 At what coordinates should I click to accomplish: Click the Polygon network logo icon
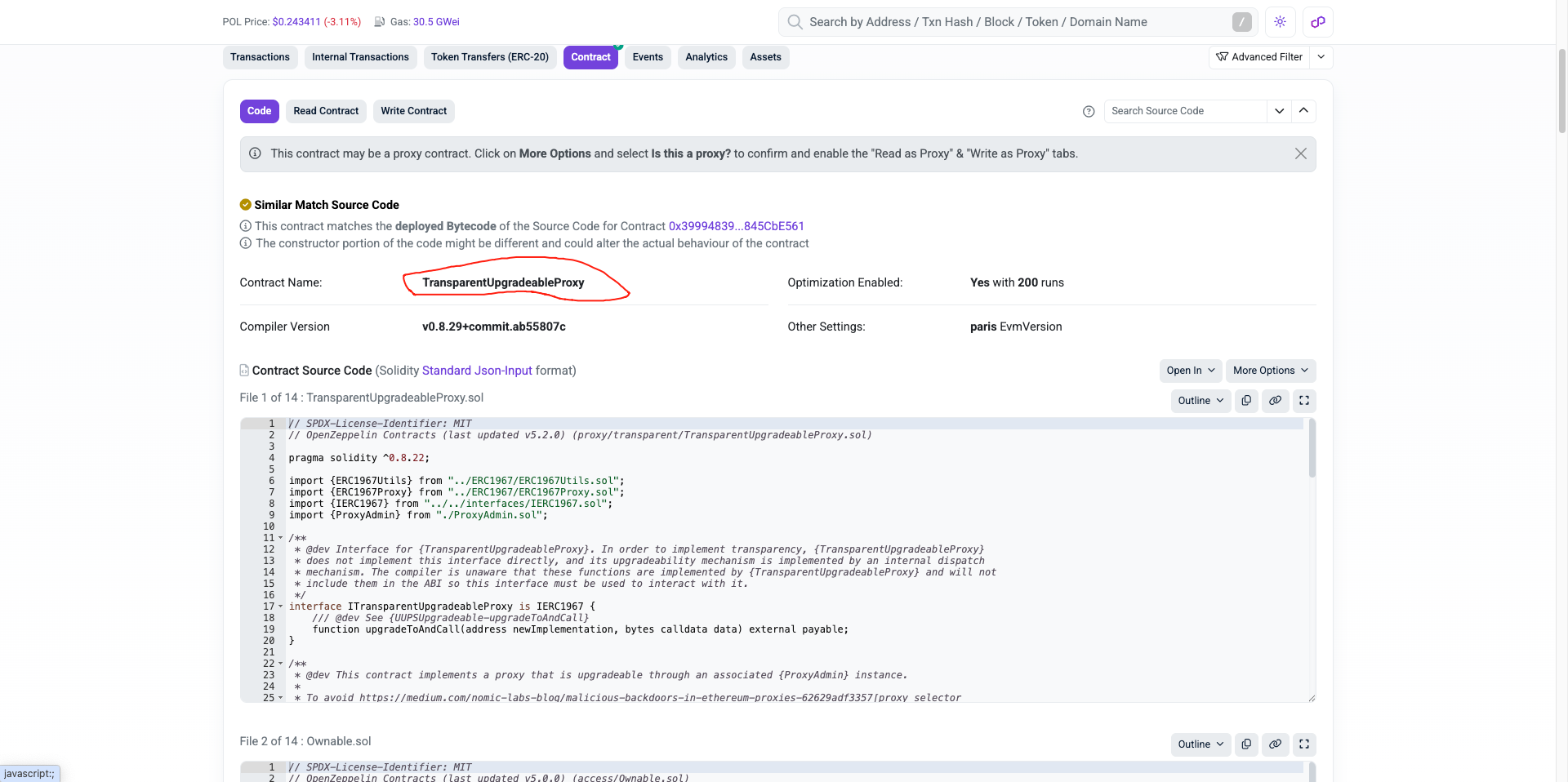1318,22
